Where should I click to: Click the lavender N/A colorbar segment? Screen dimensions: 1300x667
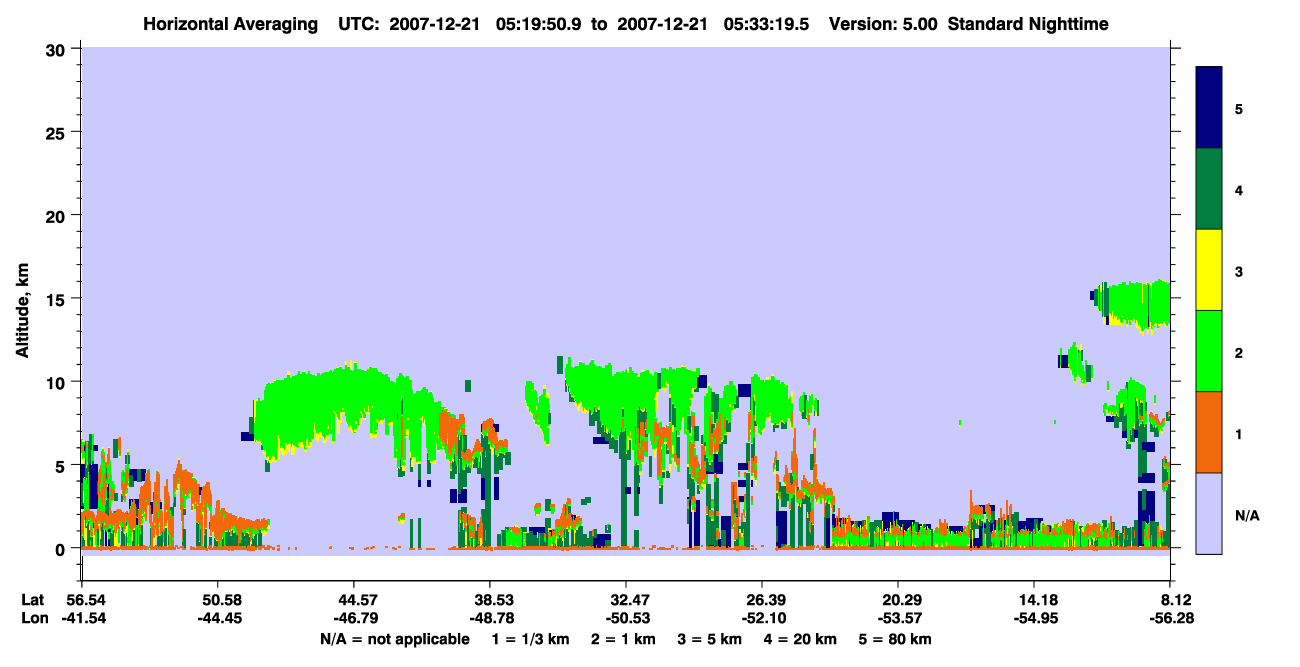(x=1209, y=513)
